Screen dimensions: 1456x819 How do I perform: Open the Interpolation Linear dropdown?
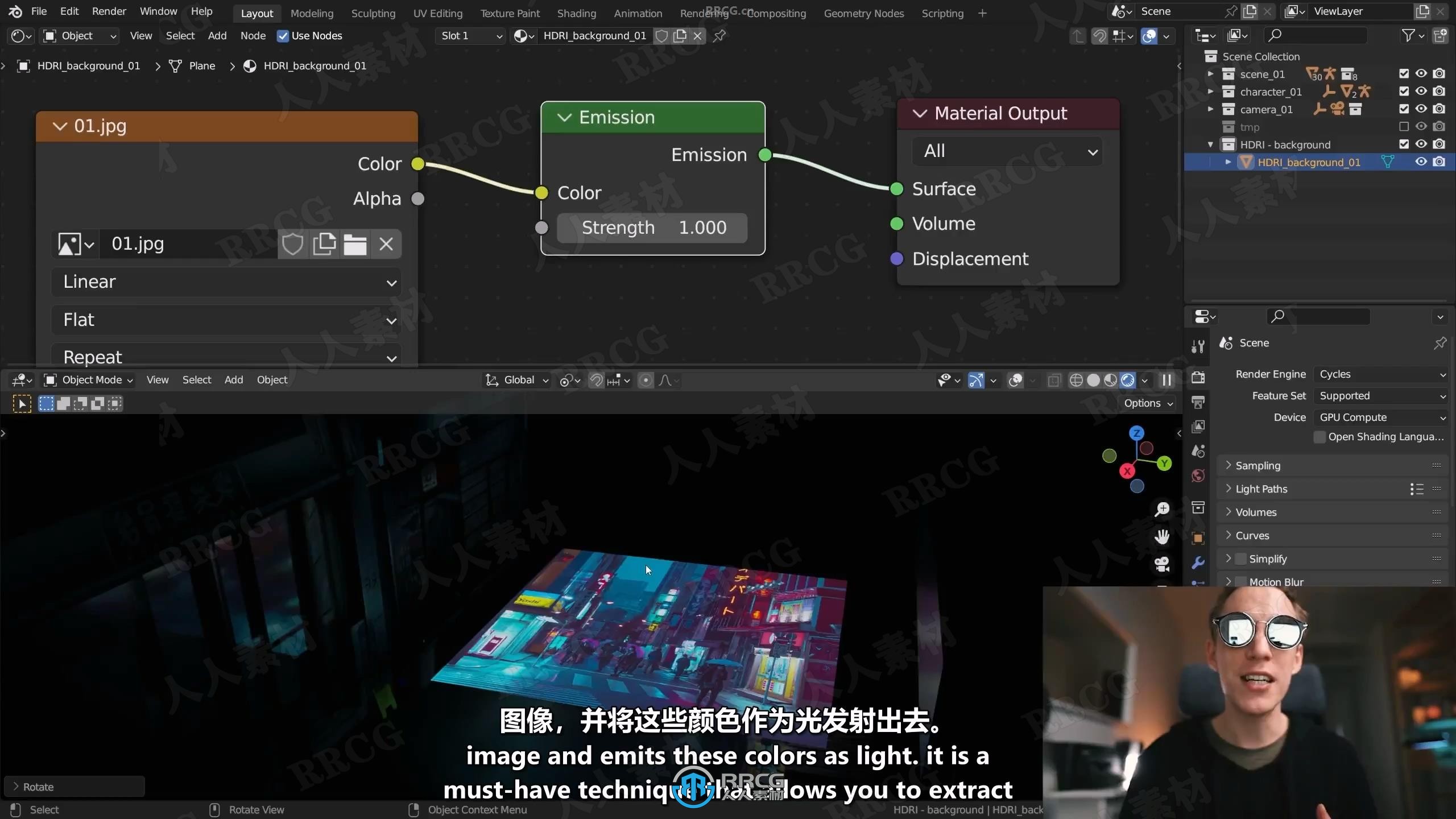(x=227, y=281)
